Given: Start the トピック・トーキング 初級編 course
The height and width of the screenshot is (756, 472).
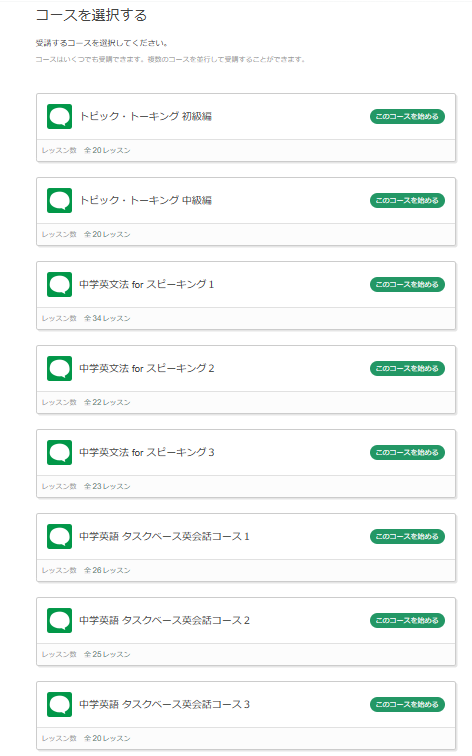Looking at the screenshot, I should 407,117.
